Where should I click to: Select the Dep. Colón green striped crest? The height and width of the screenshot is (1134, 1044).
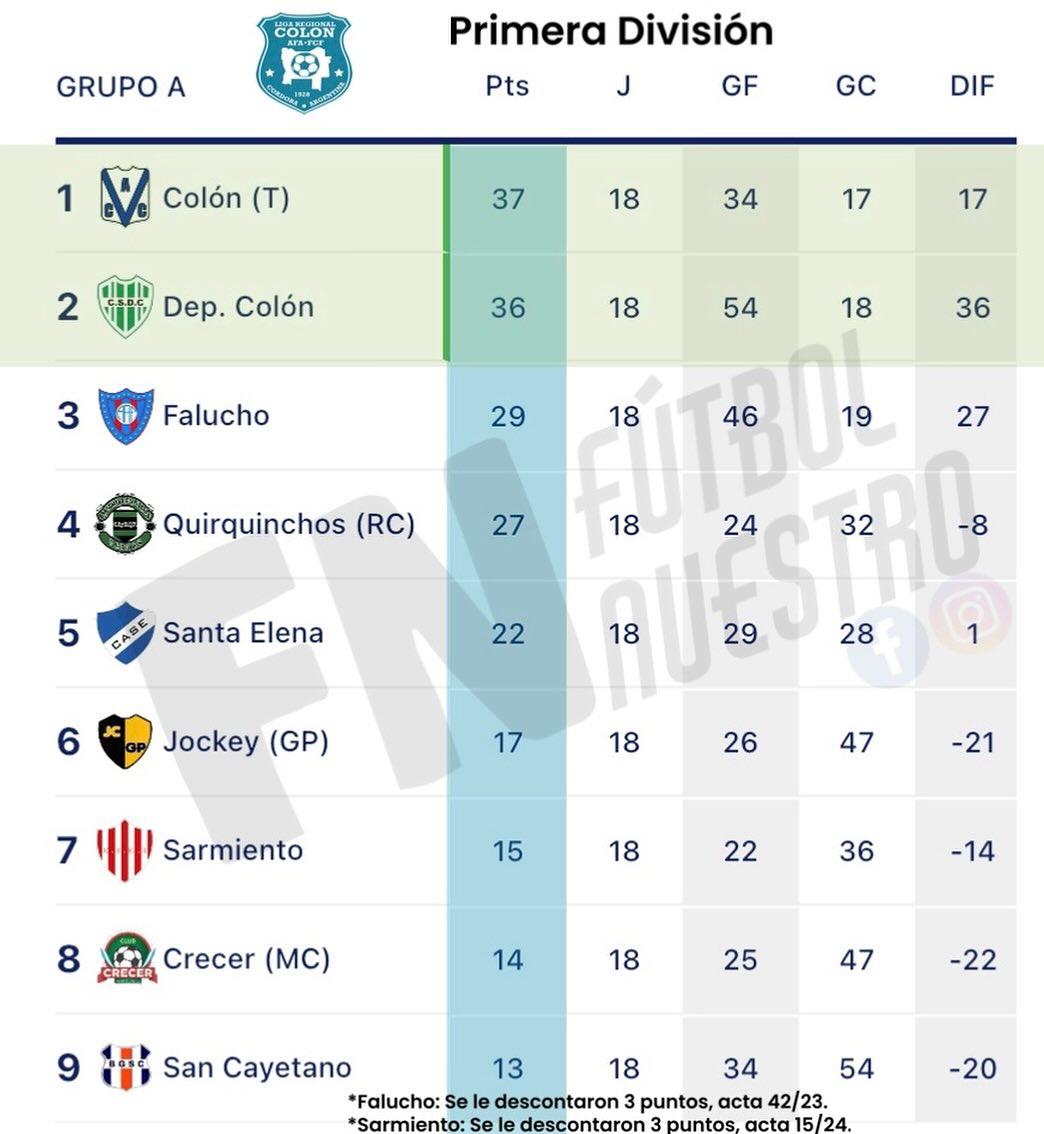point(125,306)
